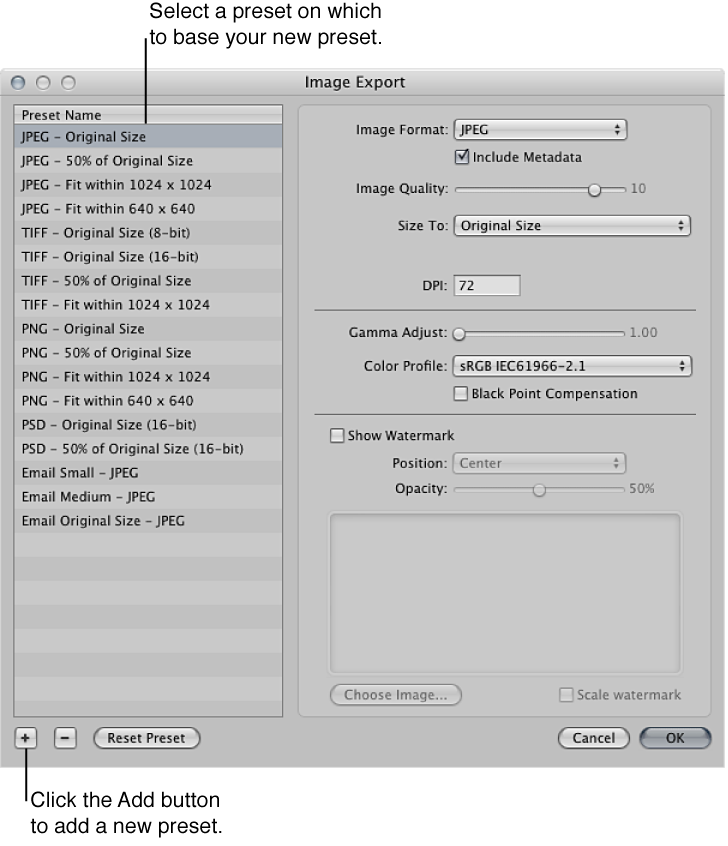Enable Black Point Compensation
The image size is (728, 846).
coord(460,394)
